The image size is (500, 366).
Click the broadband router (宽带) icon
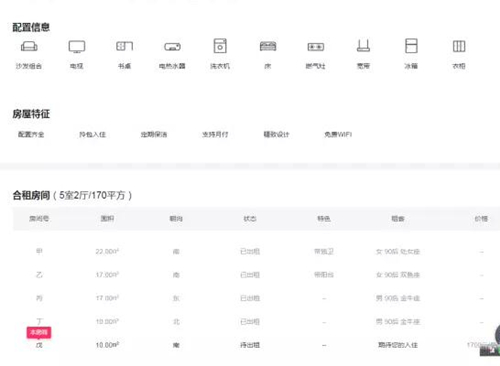[x=363, y=46]
